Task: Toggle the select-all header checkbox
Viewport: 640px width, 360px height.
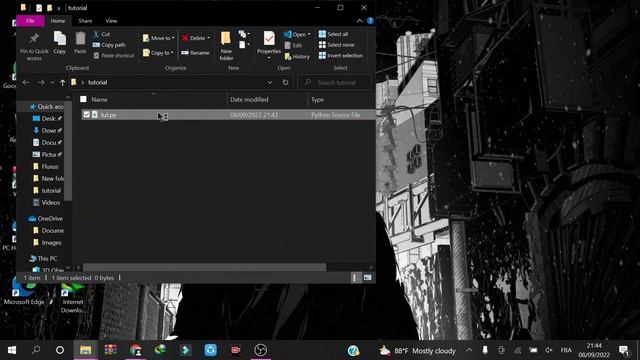Action: point(83,99)
